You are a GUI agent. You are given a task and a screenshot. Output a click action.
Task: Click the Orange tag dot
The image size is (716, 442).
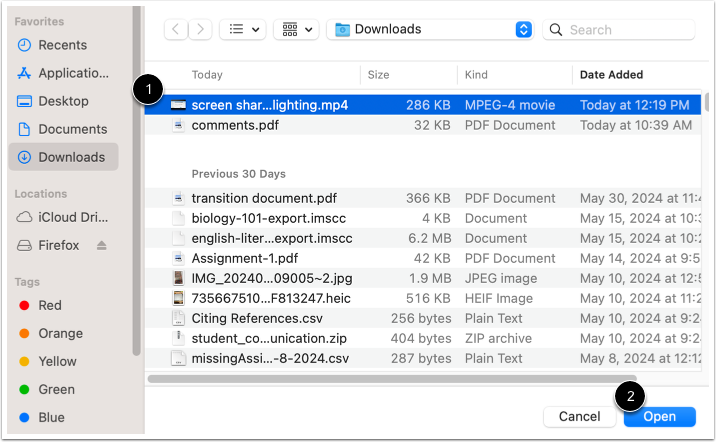click(x=24, y=334)
